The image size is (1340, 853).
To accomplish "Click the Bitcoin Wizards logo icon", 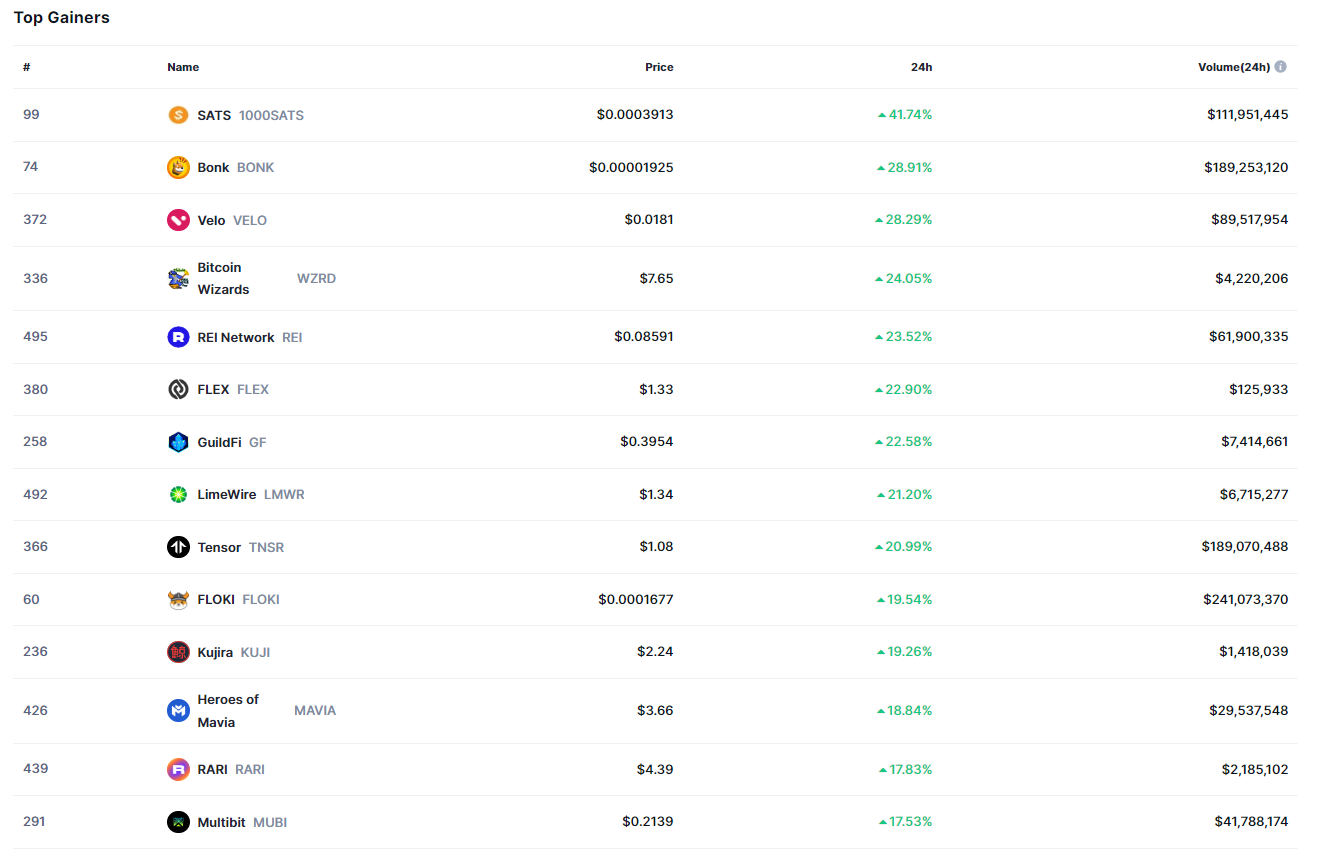I will [x=178, y=278].
